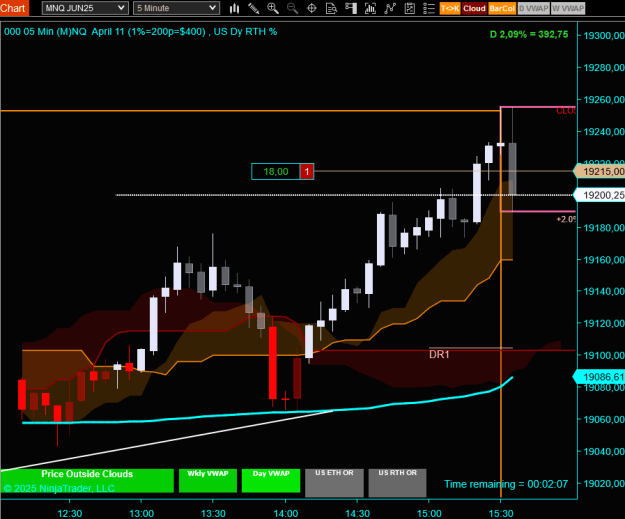This screenshot has height=519, width=625.
Task: Click the Wkly VWAP green button
Action: point(208,481)
